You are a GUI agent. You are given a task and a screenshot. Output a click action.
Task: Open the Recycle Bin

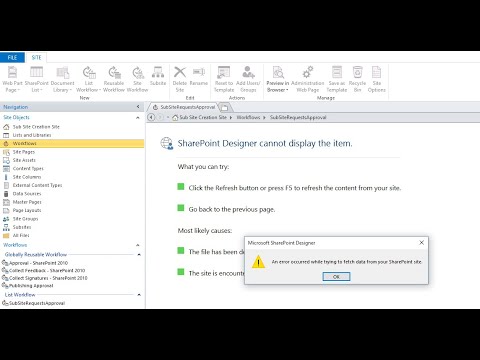pyautogui.click(x=357, y=79)
